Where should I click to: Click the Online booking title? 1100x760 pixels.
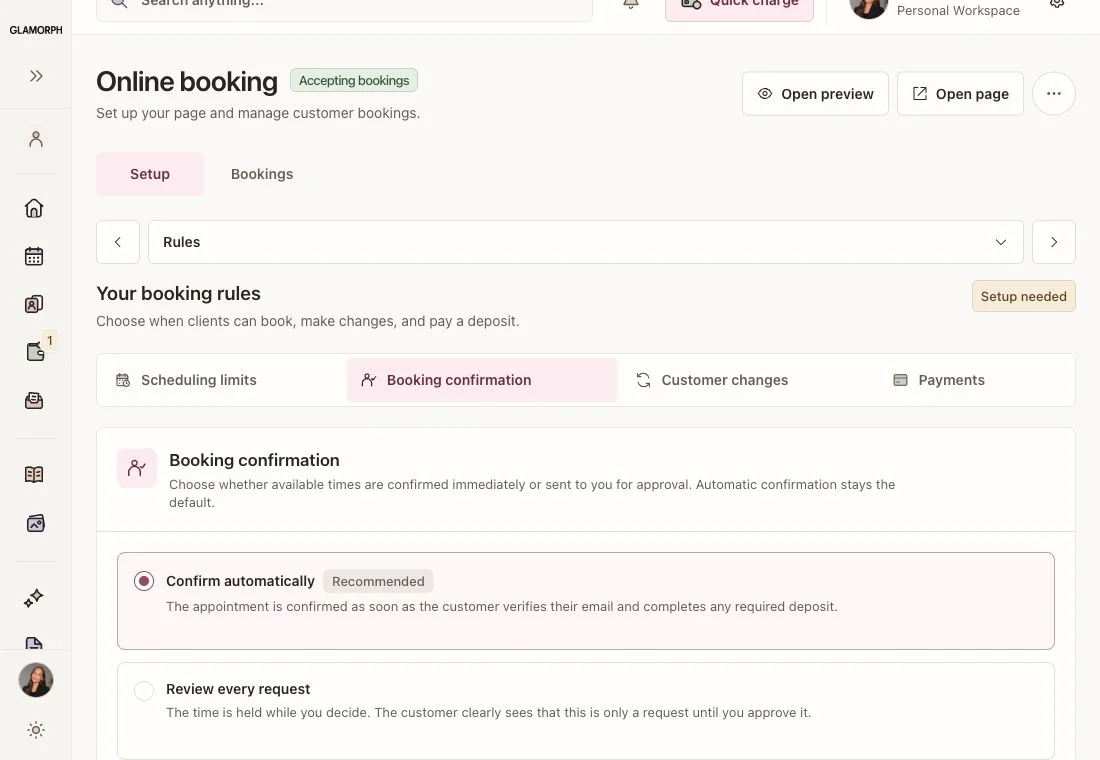[x=187, y=81]
